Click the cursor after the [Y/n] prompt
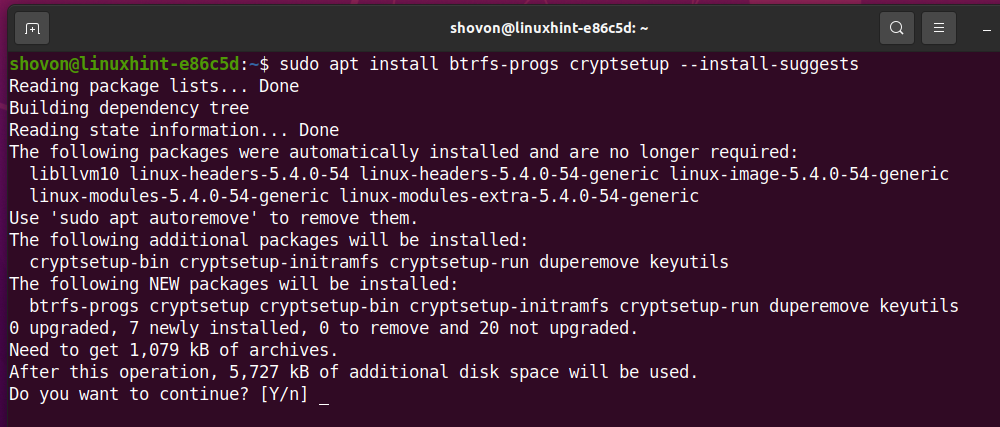 pos(322,395)
